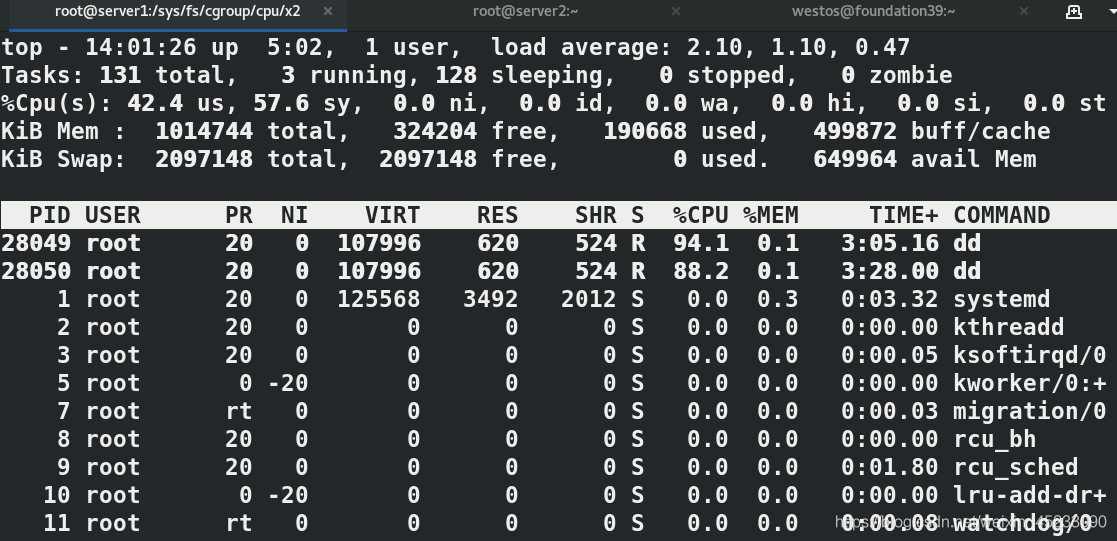Click the 1014744 total memory value
The height and width of the screenshot is (541, 1117).
pos(204,131)
